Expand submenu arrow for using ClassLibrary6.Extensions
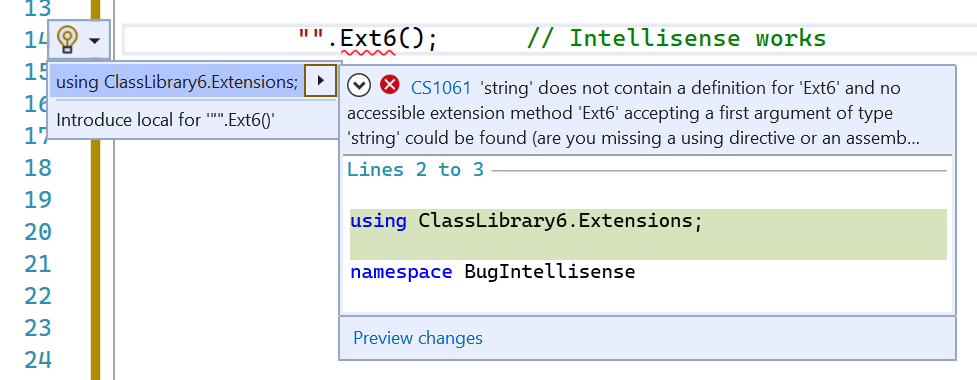 (x=320, y=80)
